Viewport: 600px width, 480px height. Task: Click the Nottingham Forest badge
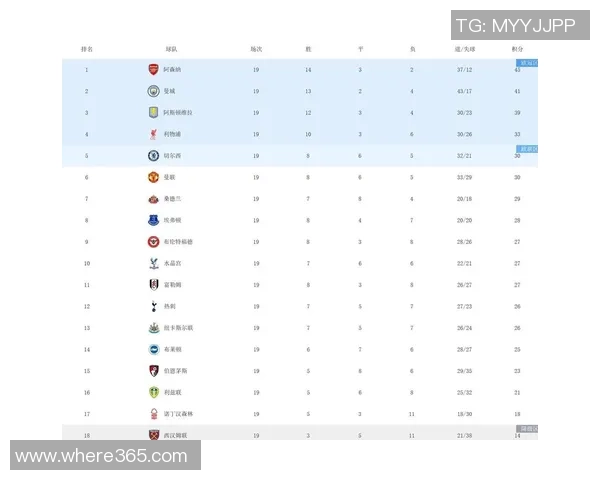tap(153, 414)
